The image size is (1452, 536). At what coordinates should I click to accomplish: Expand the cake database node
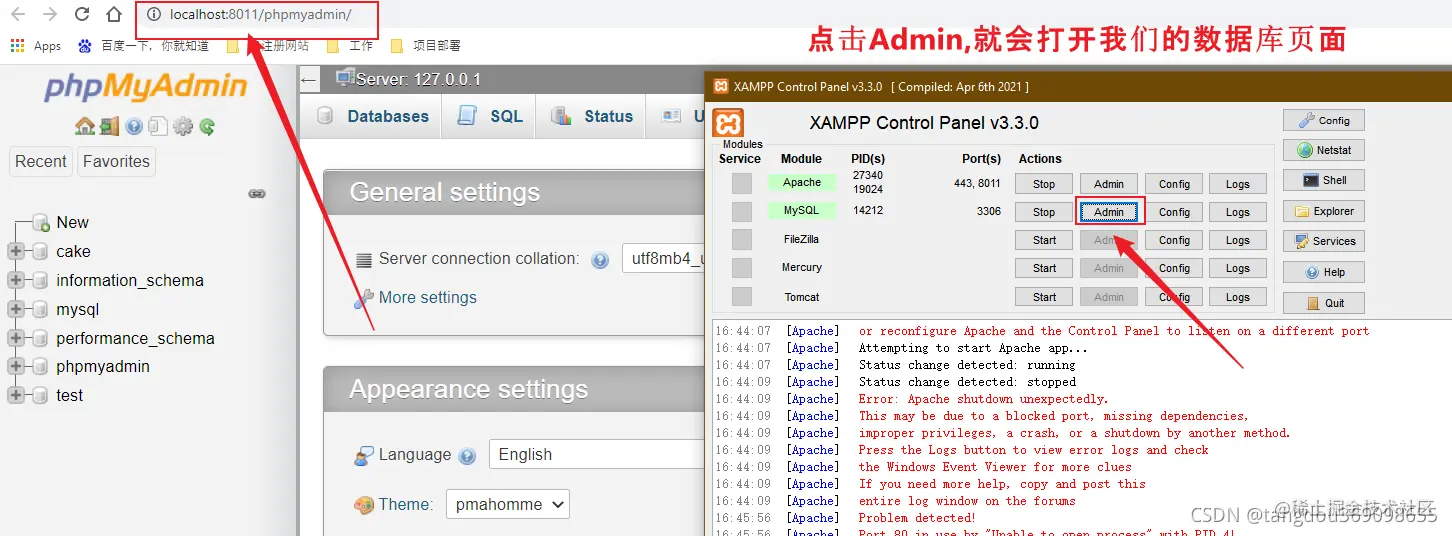[15, 251]
